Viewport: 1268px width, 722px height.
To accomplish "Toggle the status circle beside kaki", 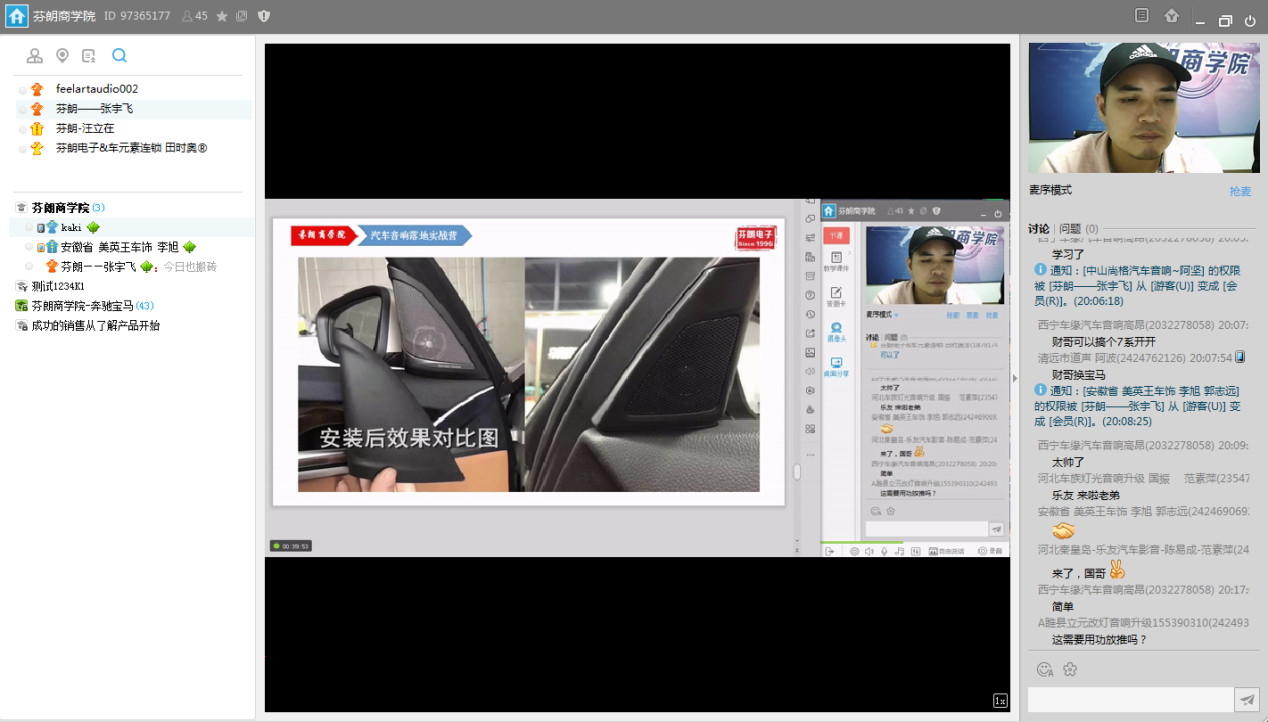I will point(29,228).
